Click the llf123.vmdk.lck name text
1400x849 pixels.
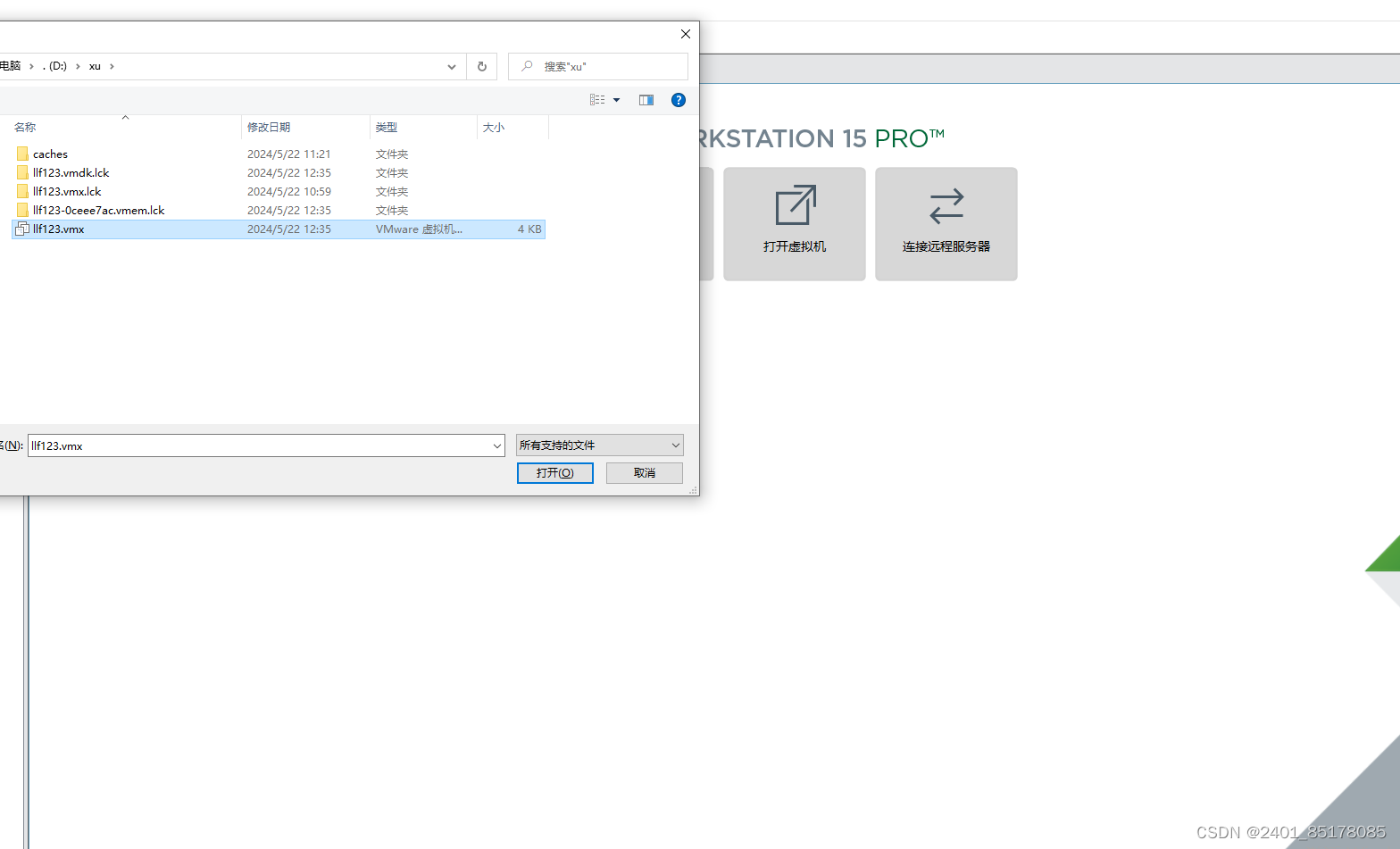pyautogui.click(x=71, y=173)
